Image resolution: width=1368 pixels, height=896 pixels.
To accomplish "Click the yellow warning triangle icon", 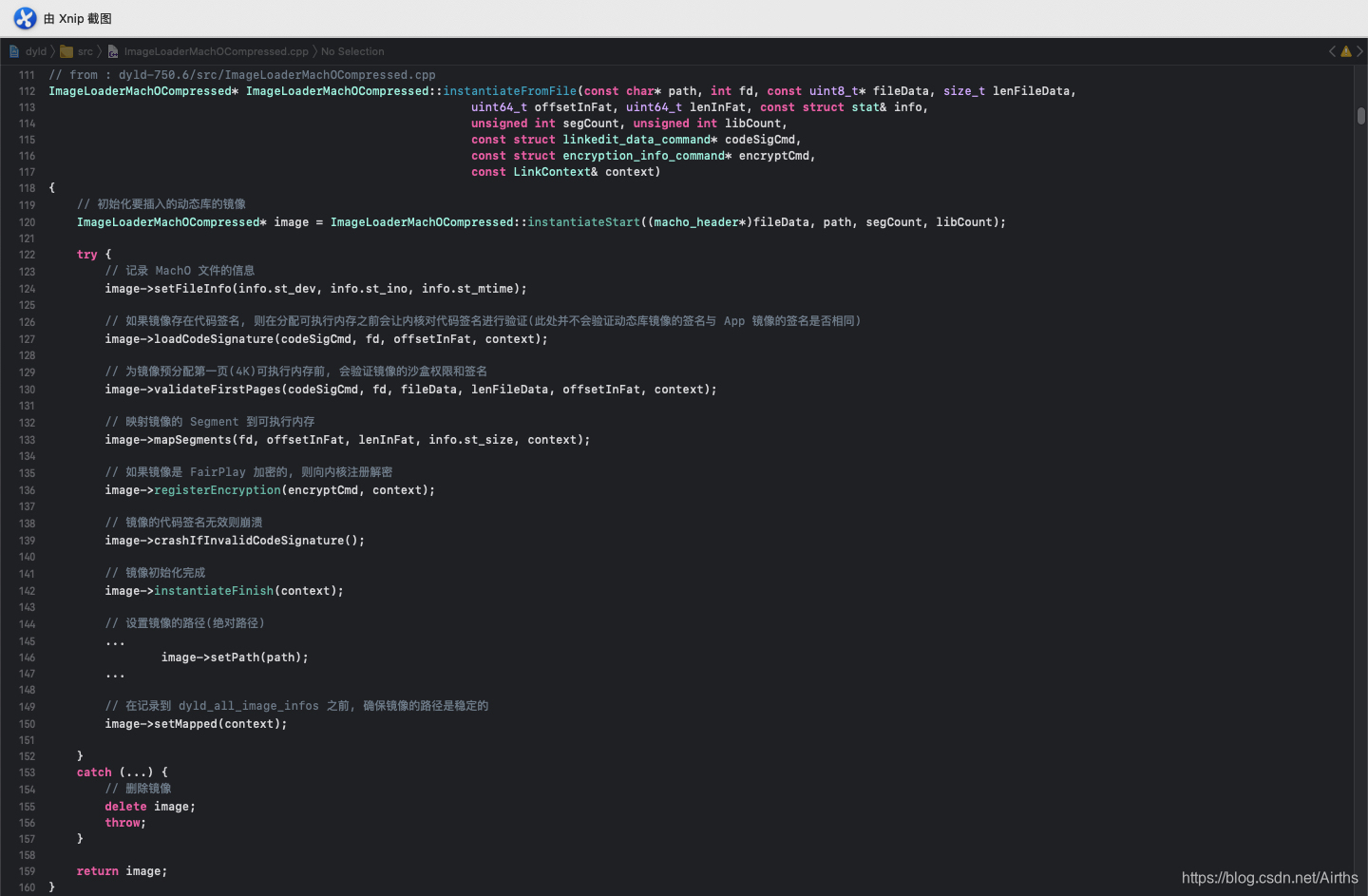I will click(1345, 51).
